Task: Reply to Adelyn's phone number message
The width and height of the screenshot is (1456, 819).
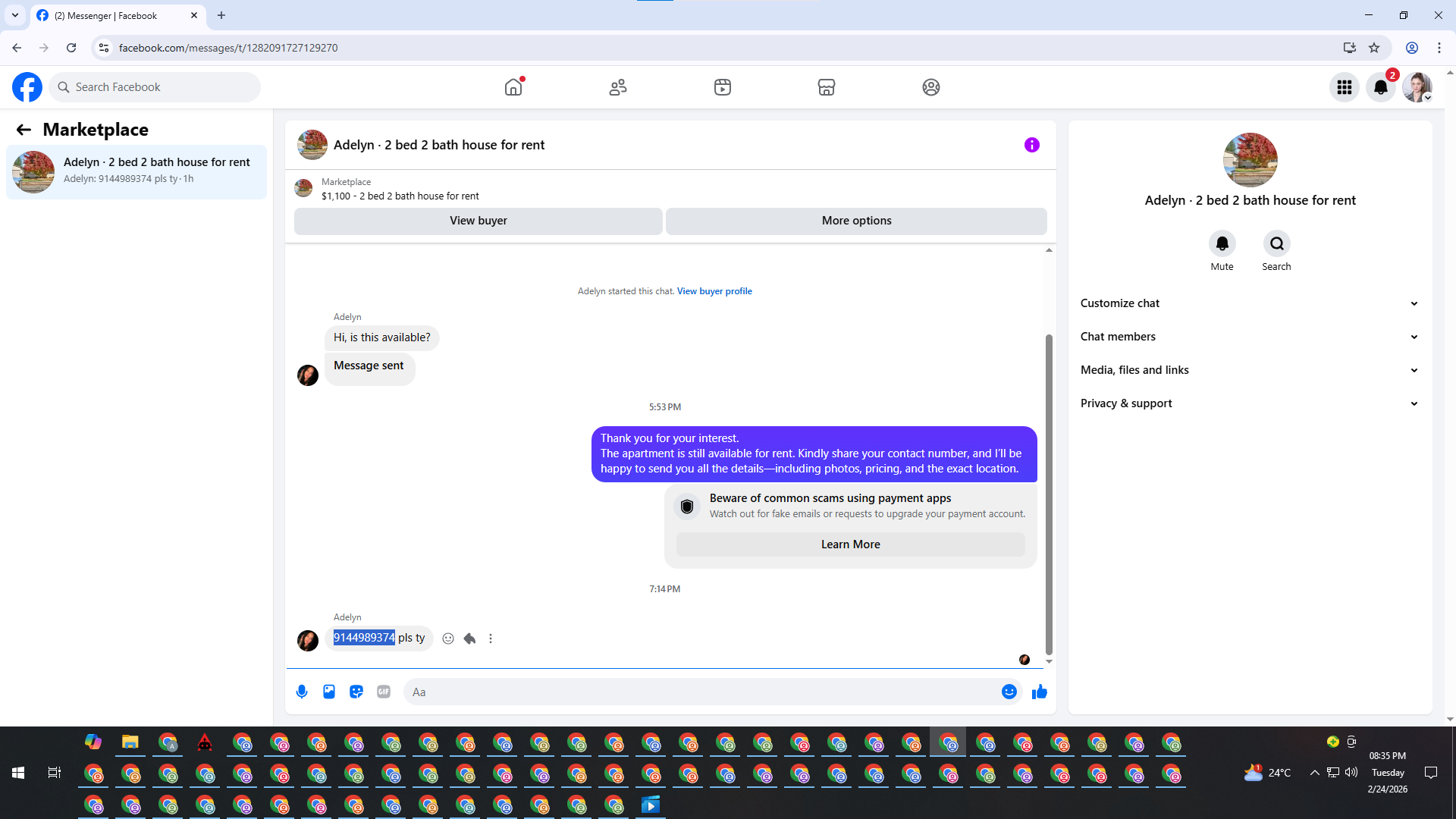Action: [469, 639]
